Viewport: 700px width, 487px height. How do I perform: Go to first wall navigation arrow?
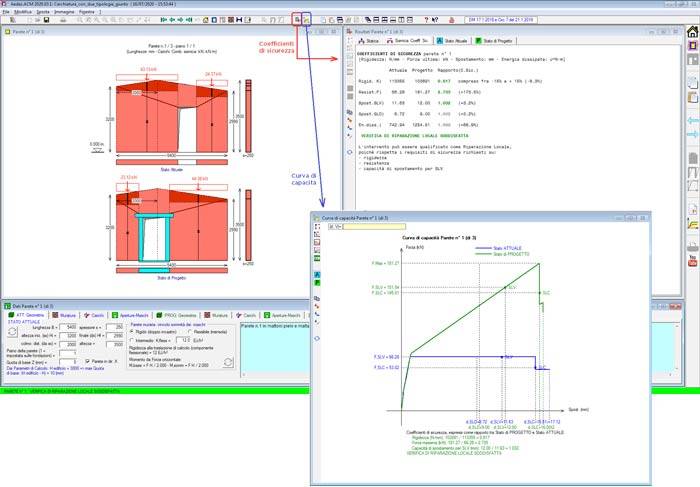click(163, 20)
